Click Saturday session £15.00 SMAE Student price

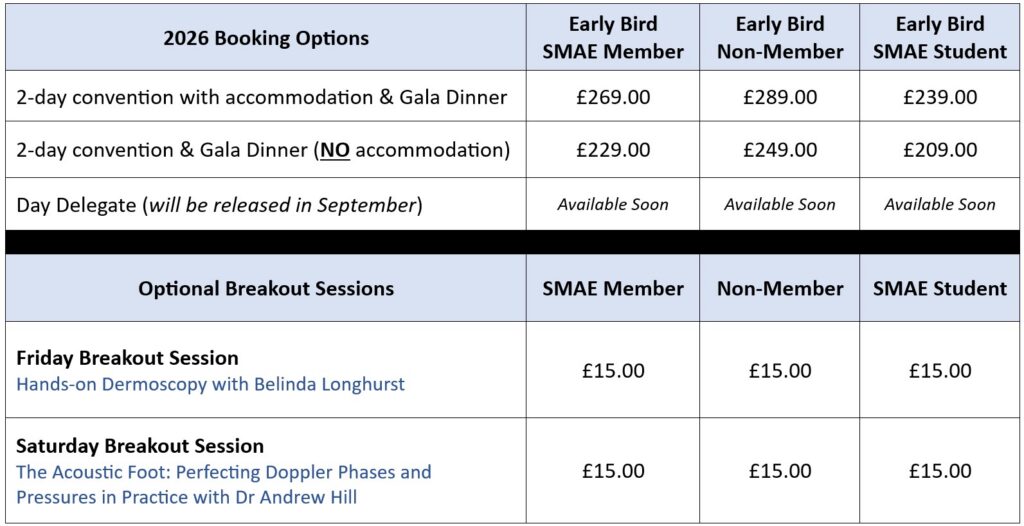(940, 471)
